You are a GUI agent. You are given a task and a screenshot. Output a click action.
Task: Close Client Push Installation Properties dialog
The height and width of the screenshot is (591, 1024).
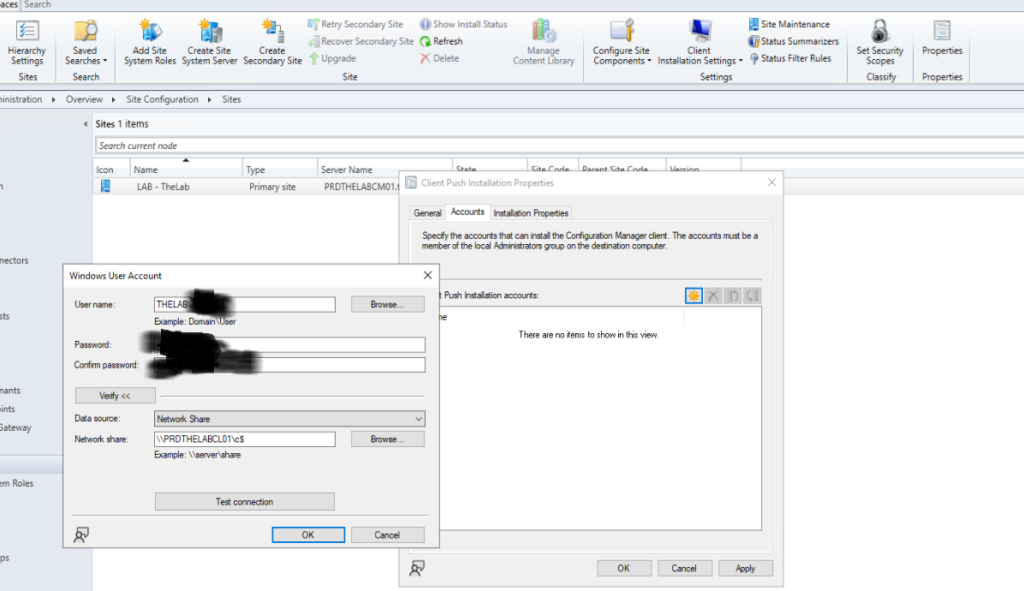coord(771,182)
